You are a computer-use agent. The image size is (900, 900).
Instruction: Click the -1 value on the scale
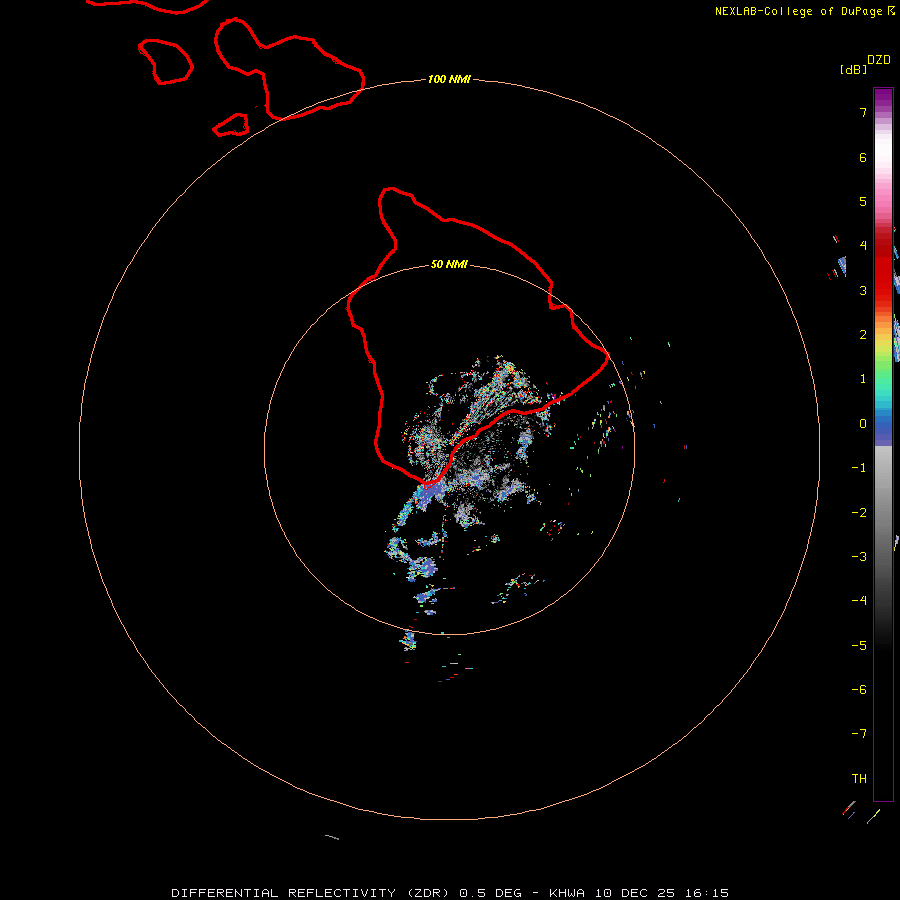(x=859, y=468)
